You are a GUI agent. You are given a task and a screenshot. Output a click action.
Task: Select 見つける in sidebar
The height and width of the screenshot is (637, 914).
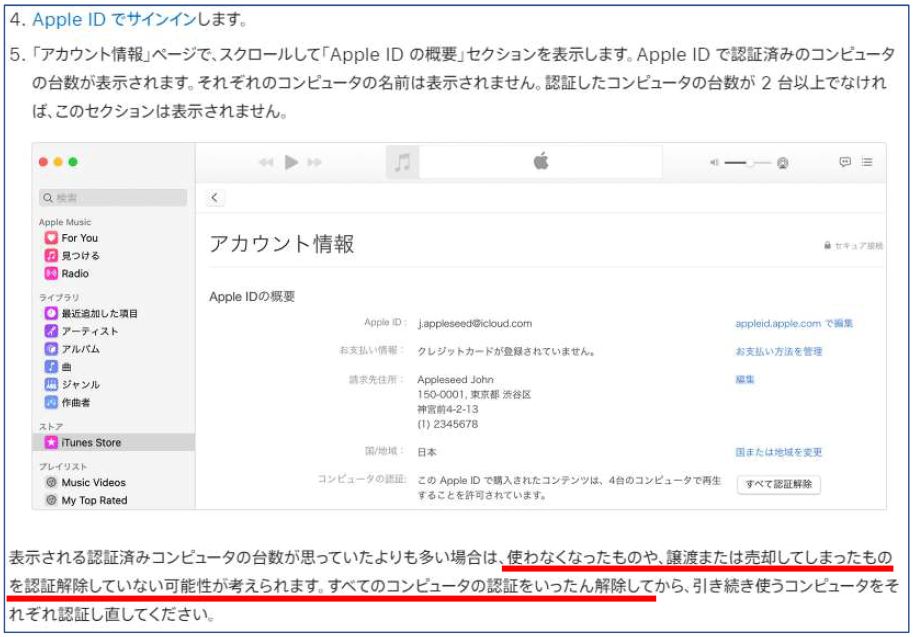pyautogui.click(x=80, y=255)
